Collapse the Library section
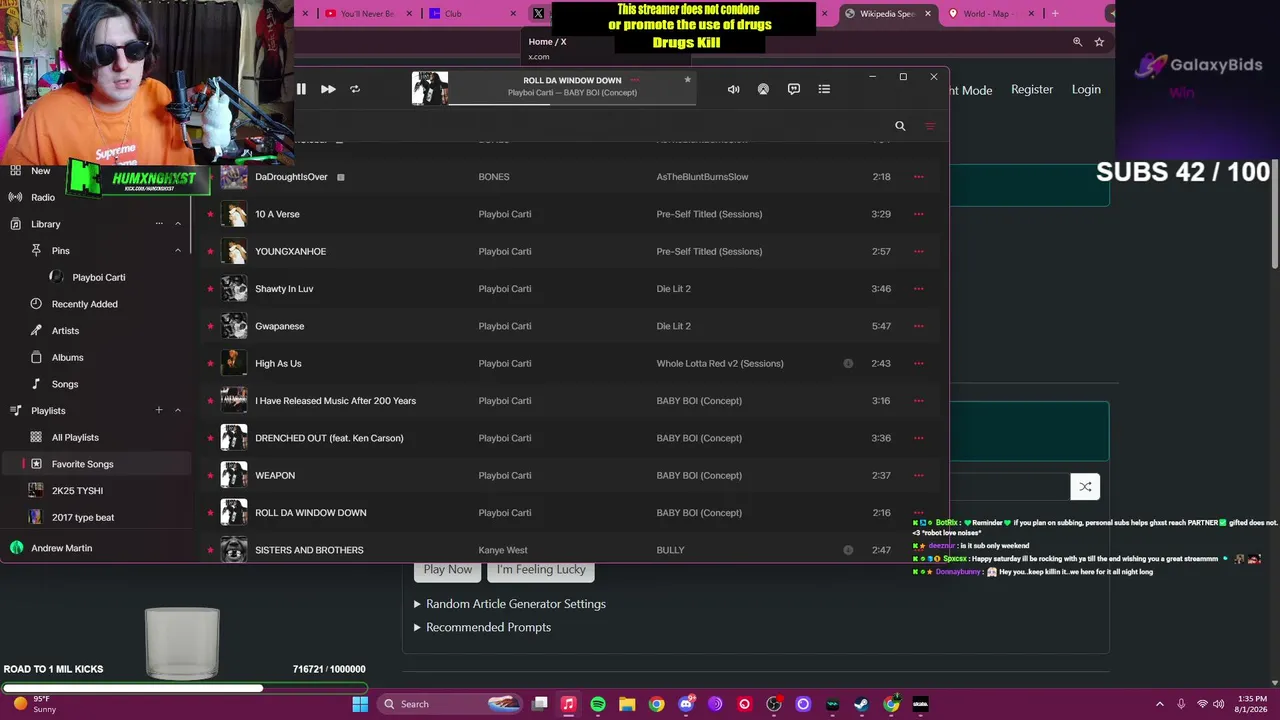Viewport: 1280px width, 720px height. point(178,224)
